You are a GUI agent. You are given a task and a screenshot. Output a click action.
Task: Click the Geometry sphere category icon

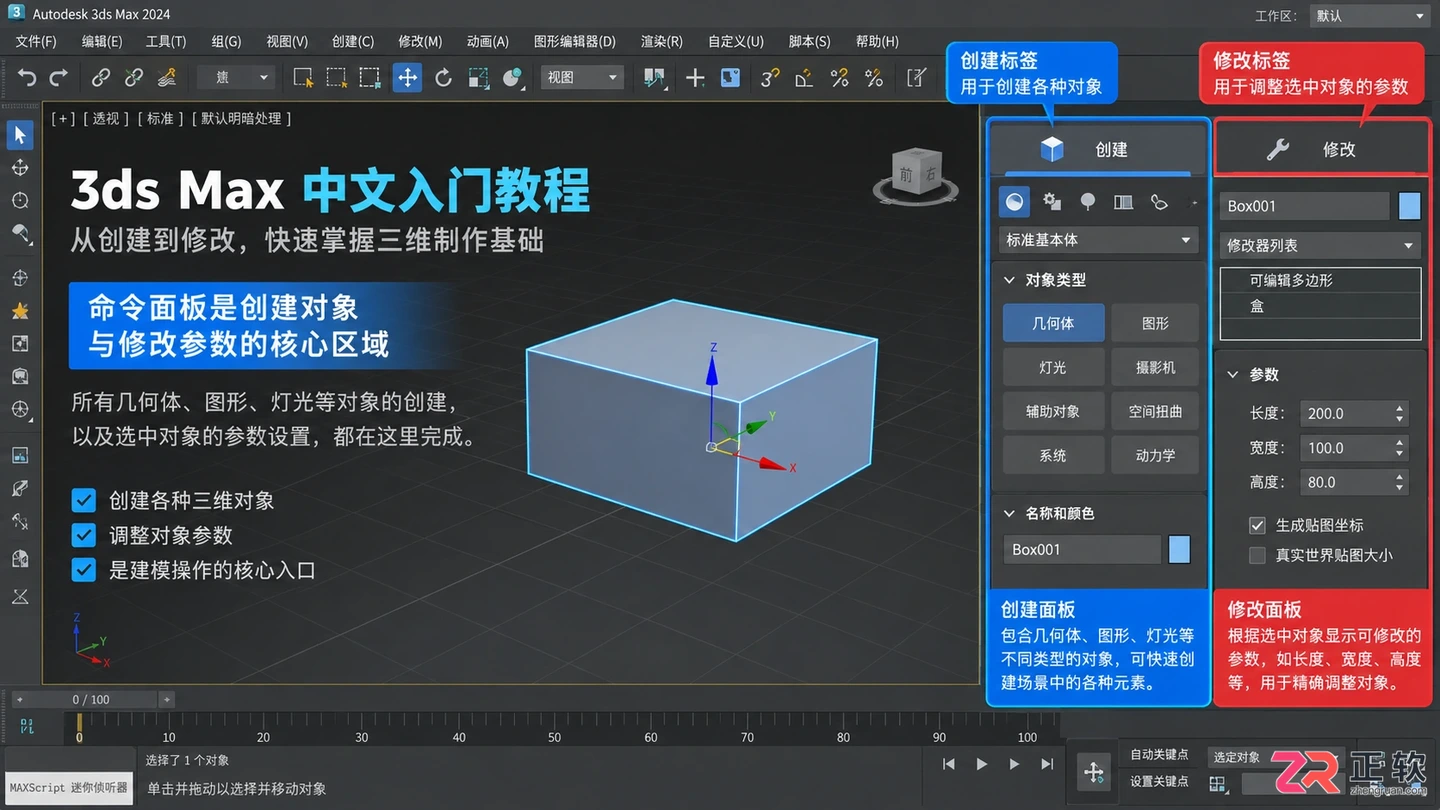pos(1015,202)
